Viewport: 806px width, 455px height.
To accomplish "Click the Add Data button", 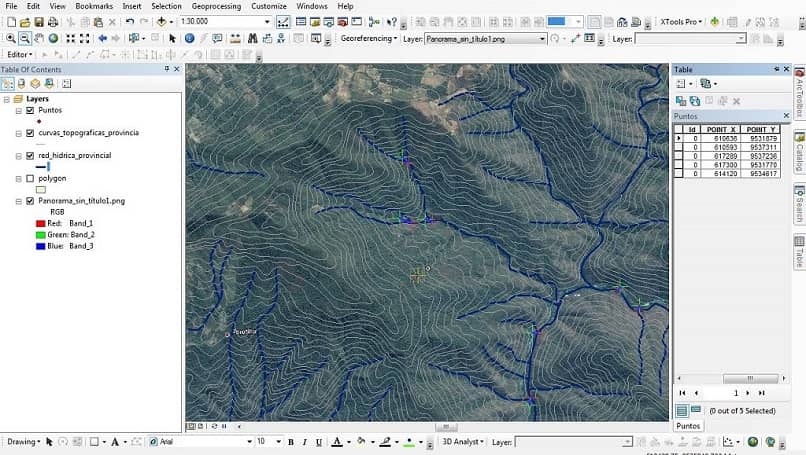I will pyautogui.click(x=161, y=22).
